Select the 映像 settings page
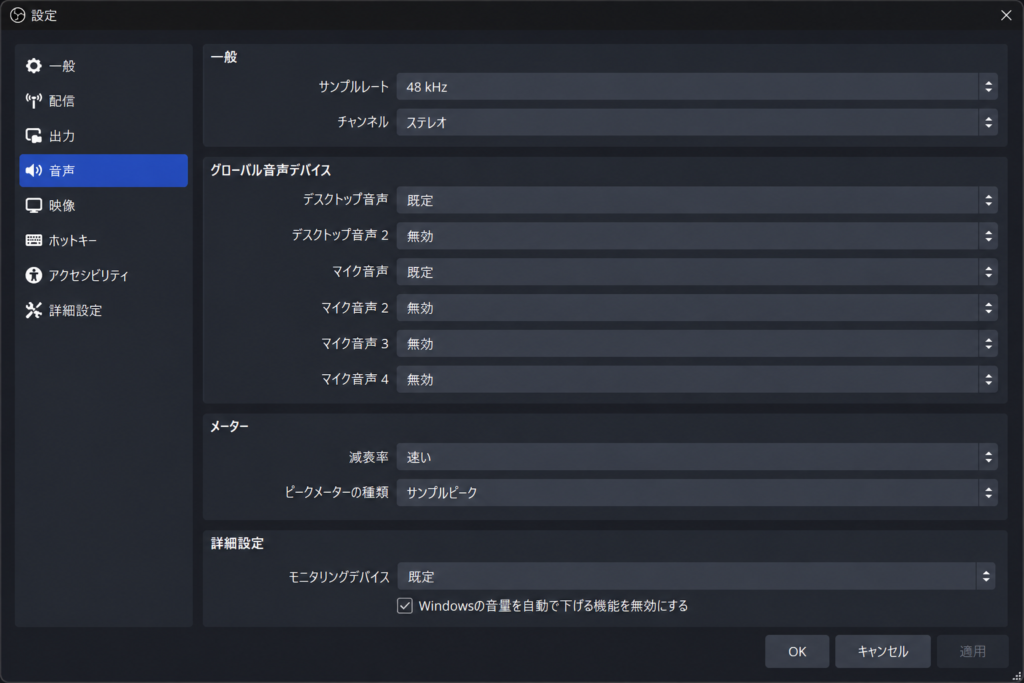 [x=104, y=206]
